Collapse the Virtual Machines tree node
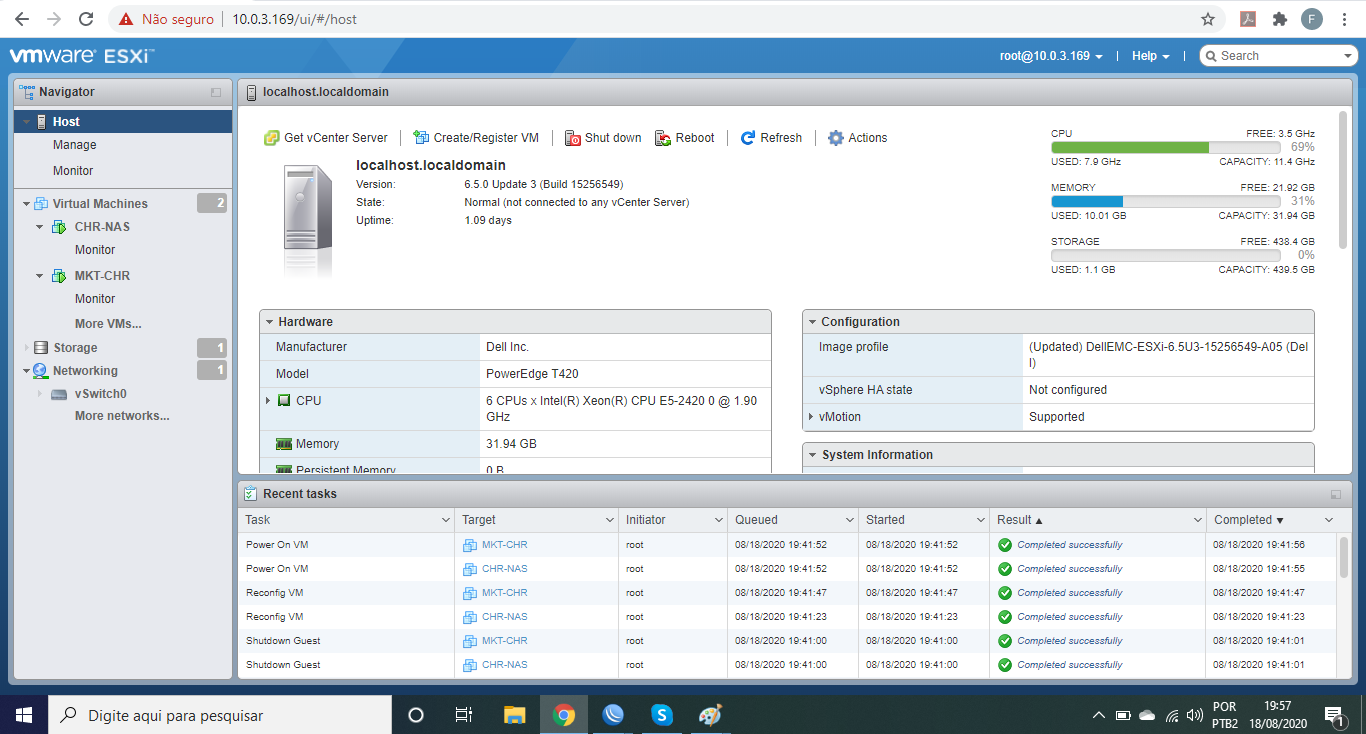This screenshot has height=734, width=1366. coord(26,204)
